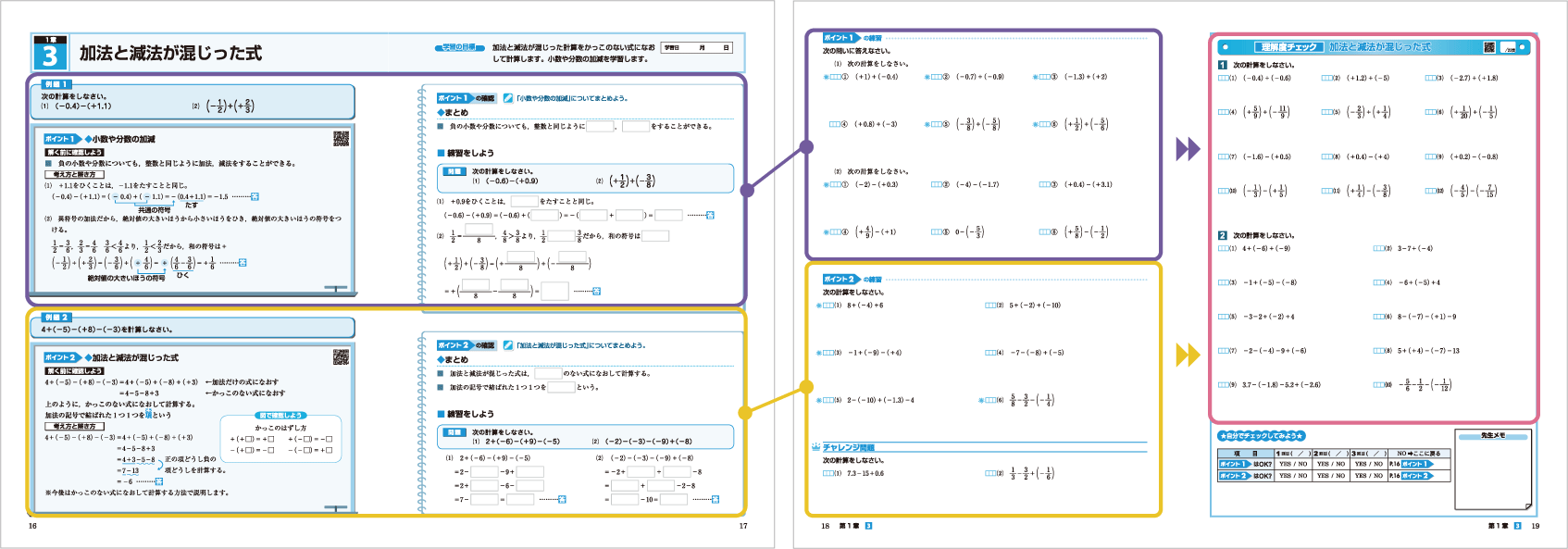The width and height of the screenshot is (1568, 549).
Task: Click the QR code in the ポイント1 panel
Action: point(341,139)
